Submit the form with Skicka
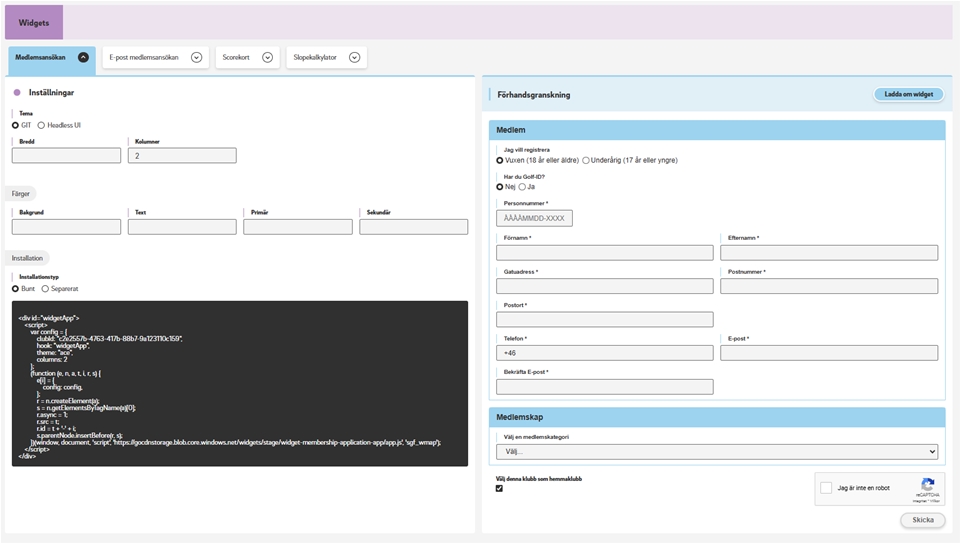 point(922,520)
